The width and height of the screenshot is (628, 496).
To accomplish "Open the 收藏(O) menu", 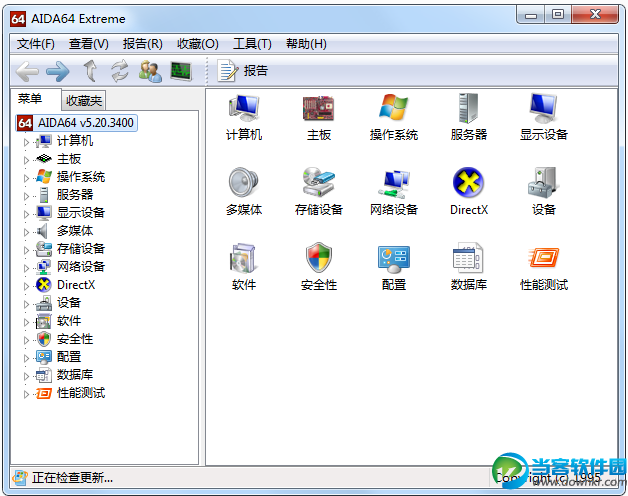I will click(x=197, y=44).
